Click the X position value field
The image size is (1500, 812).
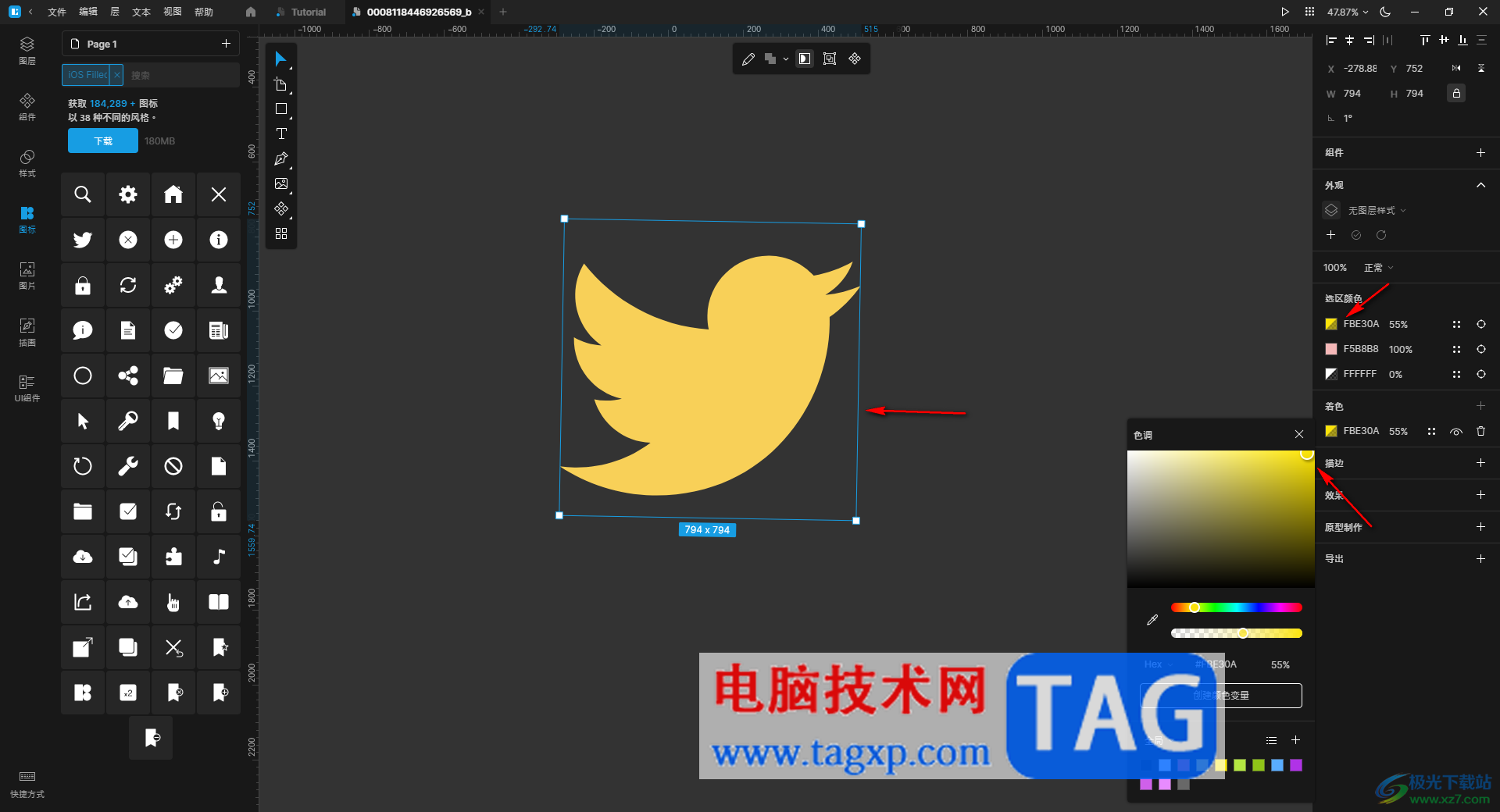click(x=1360, y=69)
